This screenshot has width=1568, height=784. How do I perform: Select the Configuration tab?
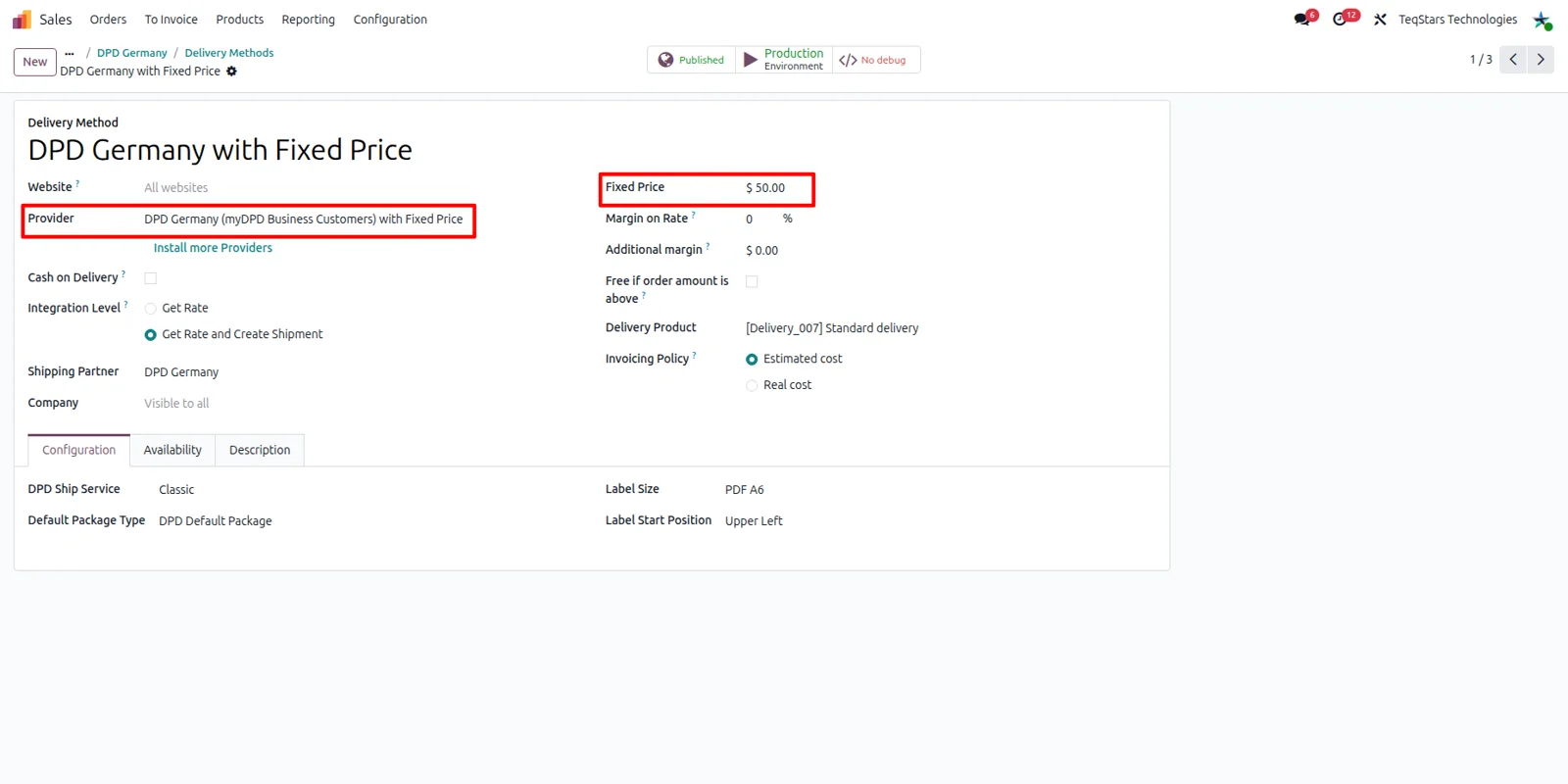pos(78,451)
